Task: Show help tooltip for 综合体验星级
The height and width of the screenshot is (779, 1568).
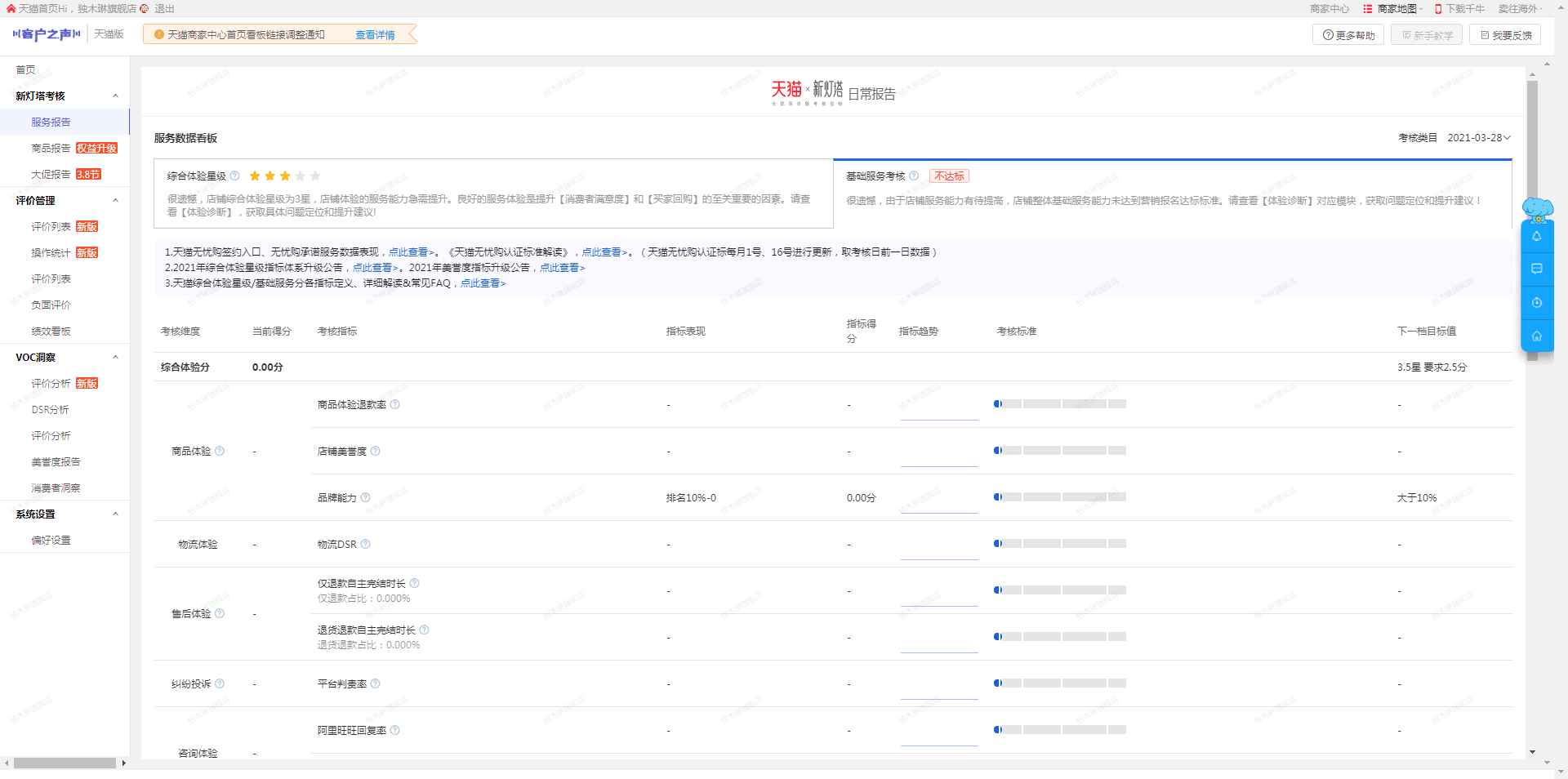Action: [235, 176]
